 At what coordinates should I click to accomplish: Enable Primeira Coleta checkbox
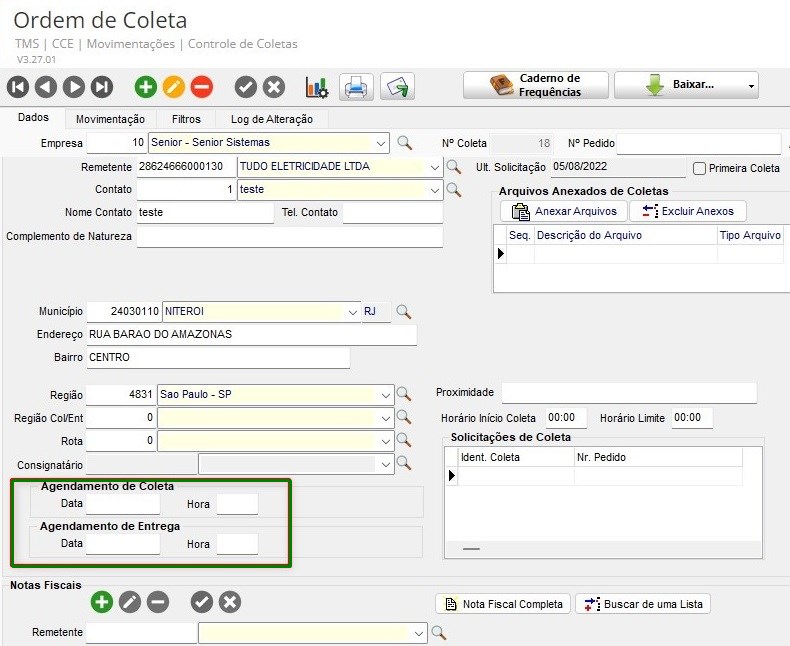tap(699, 168)
